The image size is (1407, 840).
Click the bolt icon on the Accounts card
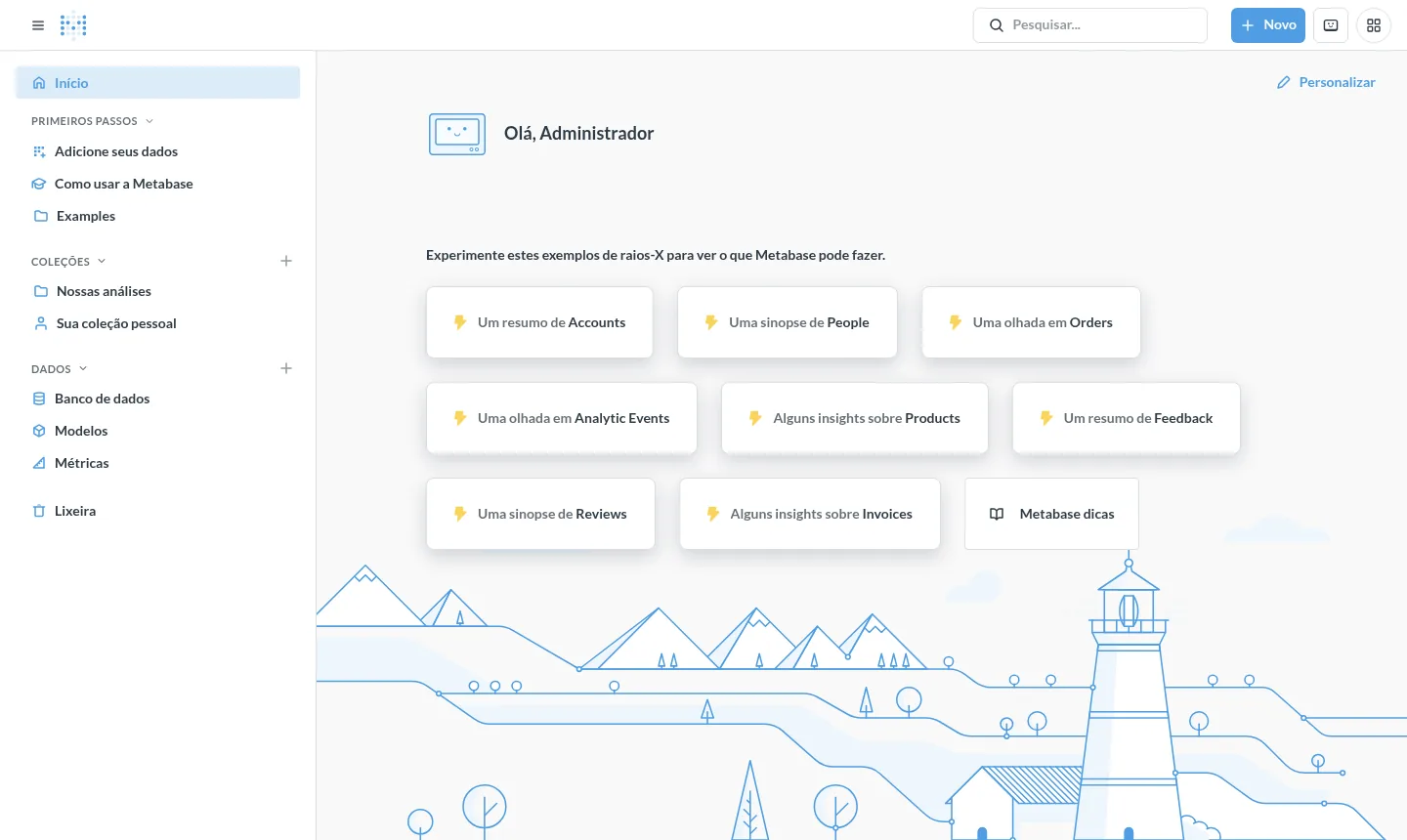coord(460,322)
